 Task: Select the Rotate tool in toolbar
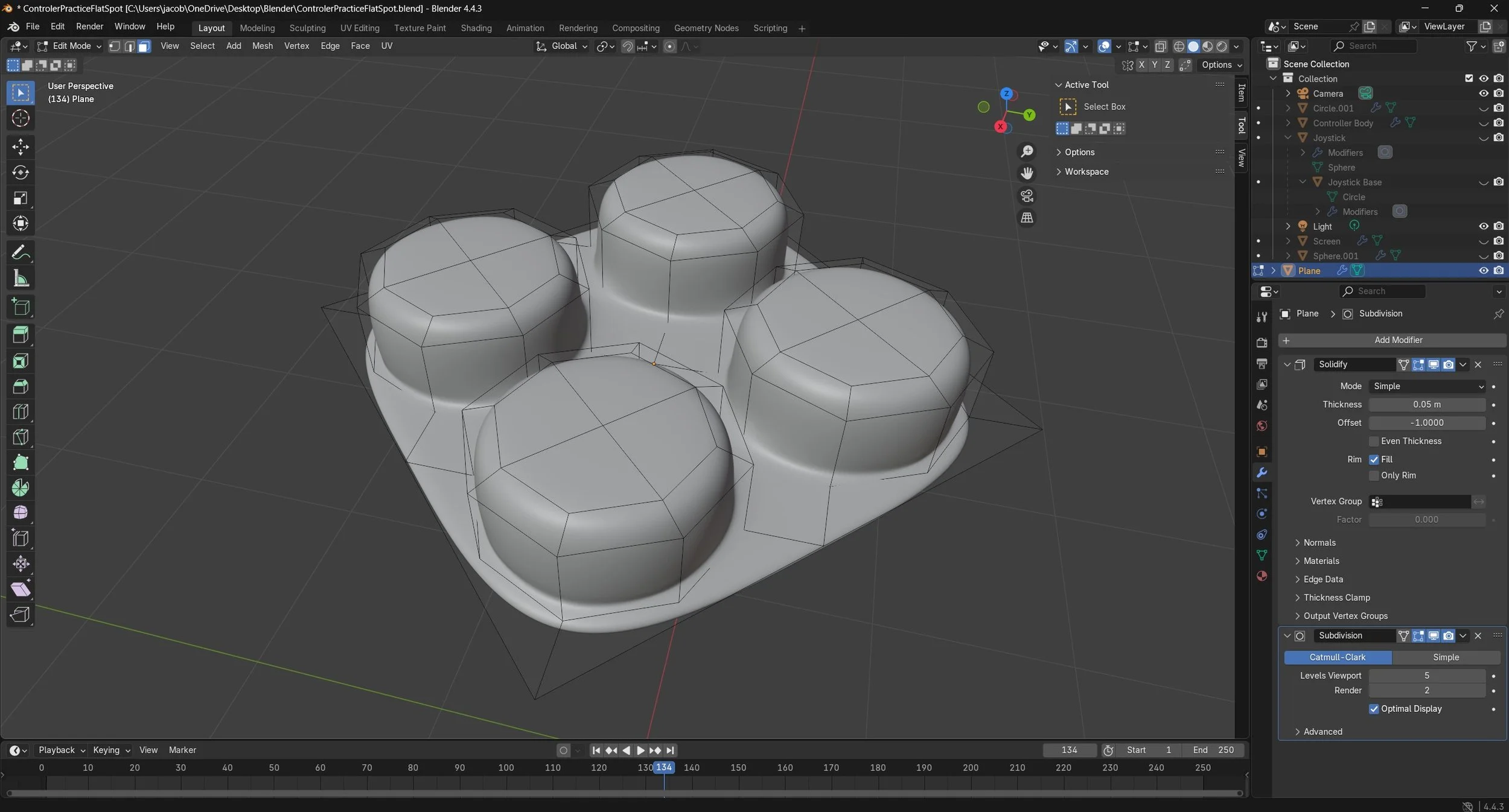tap(21, 173)
